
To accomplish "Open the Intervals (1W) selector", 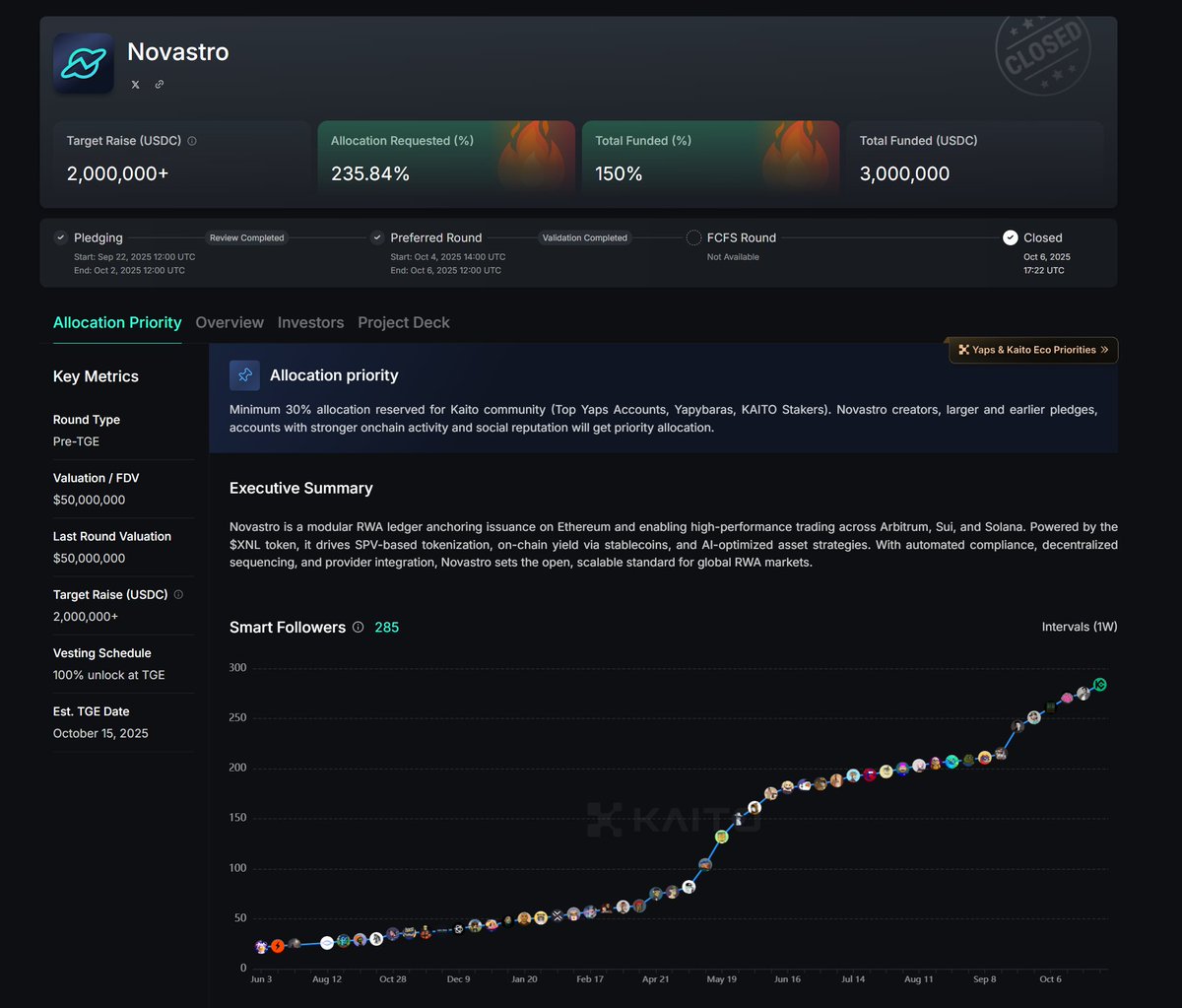I will [x=1079, y=627].
